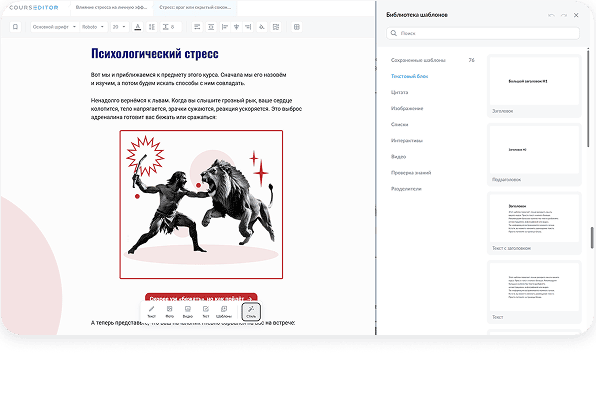Open the Видео insert tool
This screenshot has height=417, width=596.
188,311
